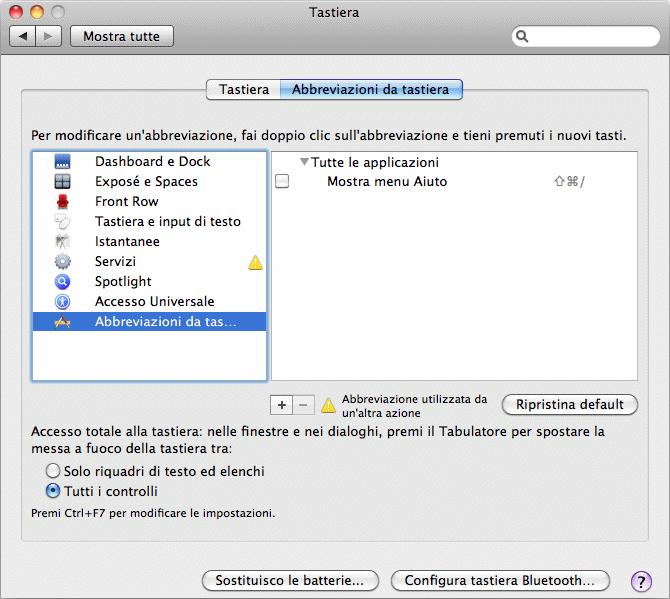Screen dimensions: 670x599
Task: Click the warning icon beside the conflict message
Action: pos(328,405)
